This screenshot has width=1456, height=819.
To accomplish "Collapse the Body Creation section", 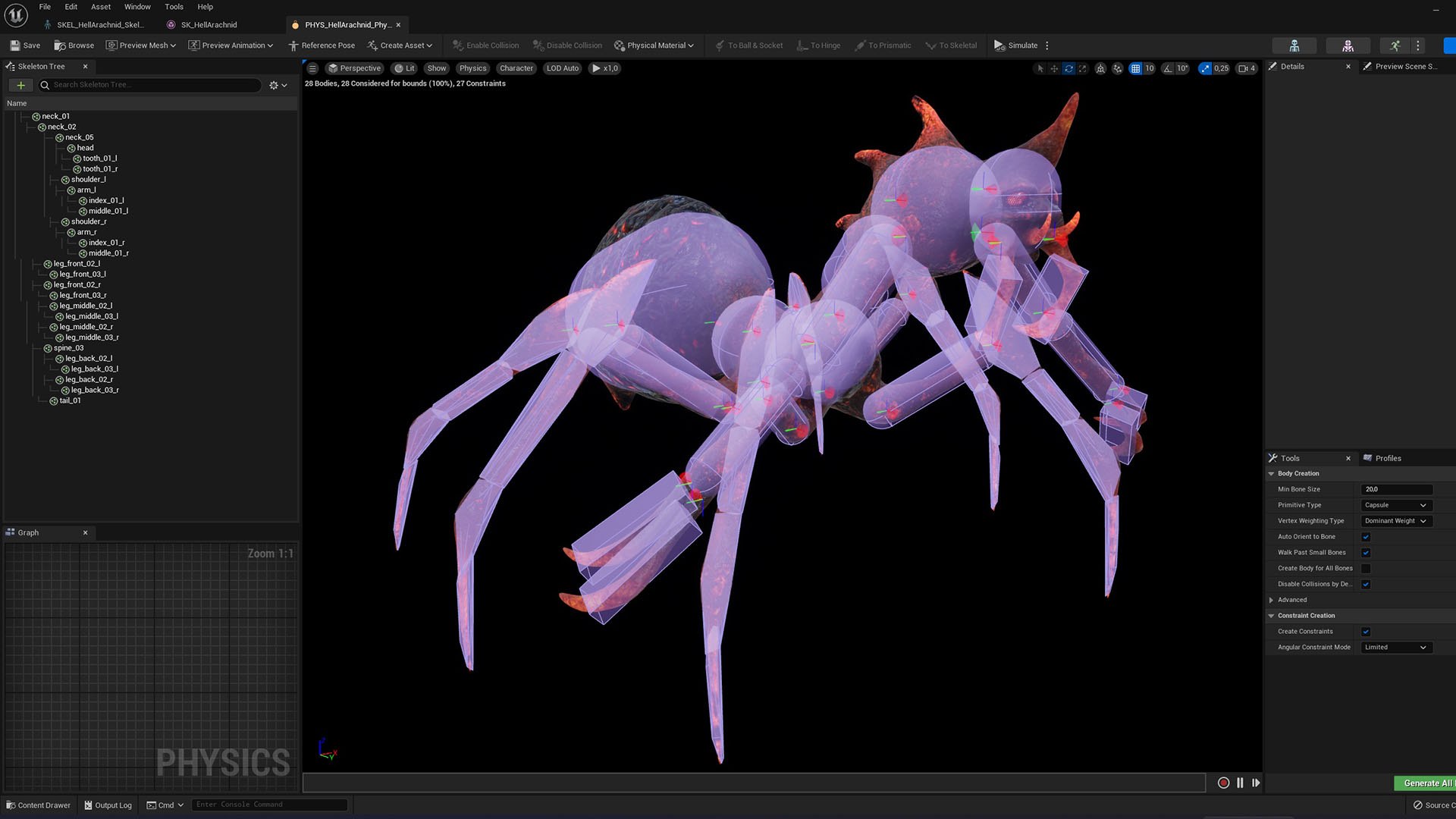I will tap(1272, 474).
